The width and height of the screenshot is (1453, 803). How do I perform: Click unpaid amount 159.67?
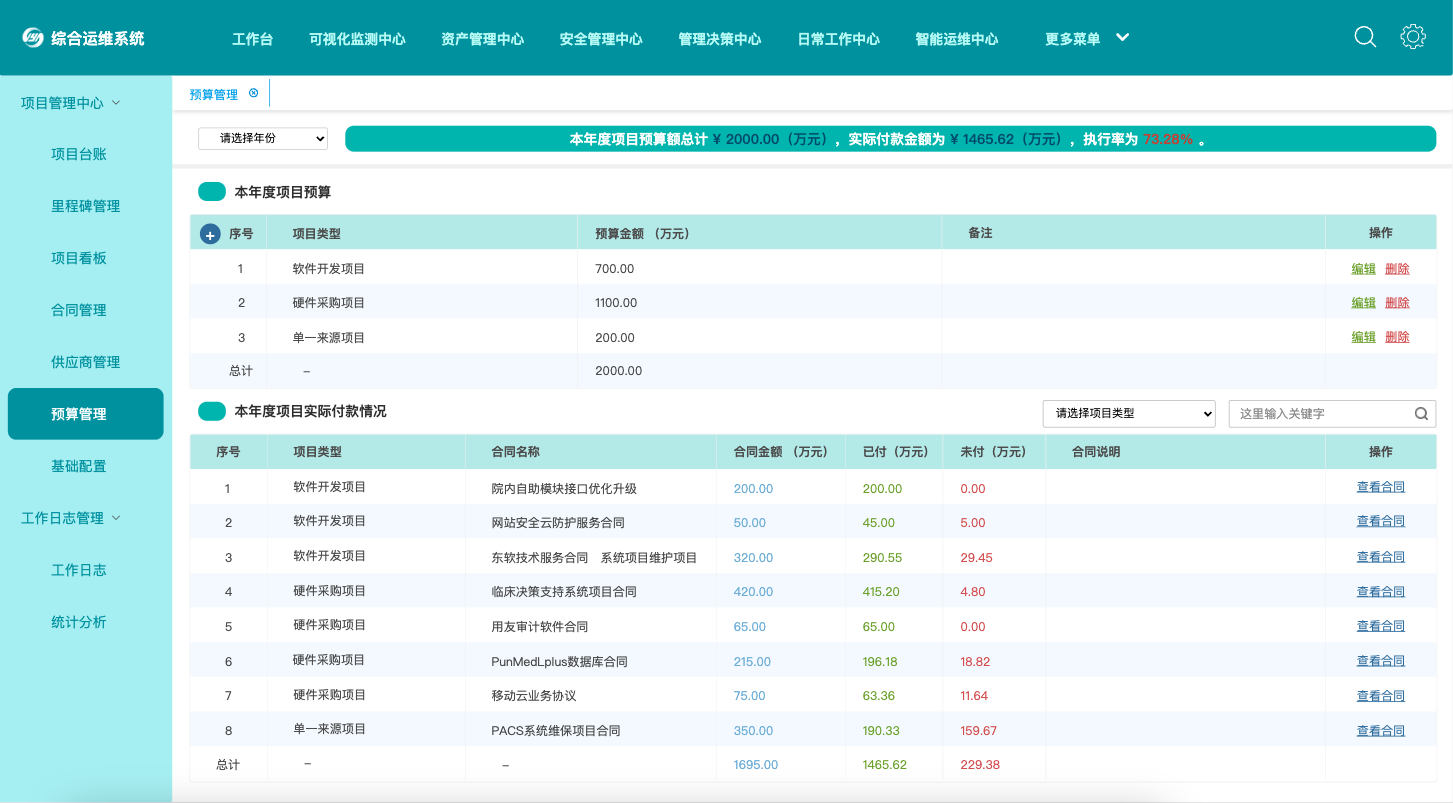point(978,731)
